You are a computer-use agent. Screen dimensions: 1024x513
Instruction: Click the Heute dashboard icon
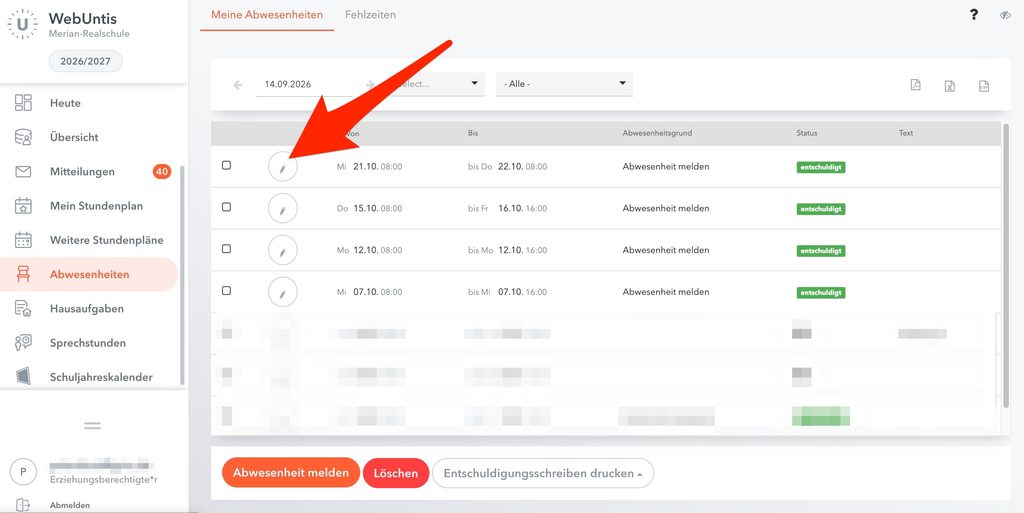(23, 102)
